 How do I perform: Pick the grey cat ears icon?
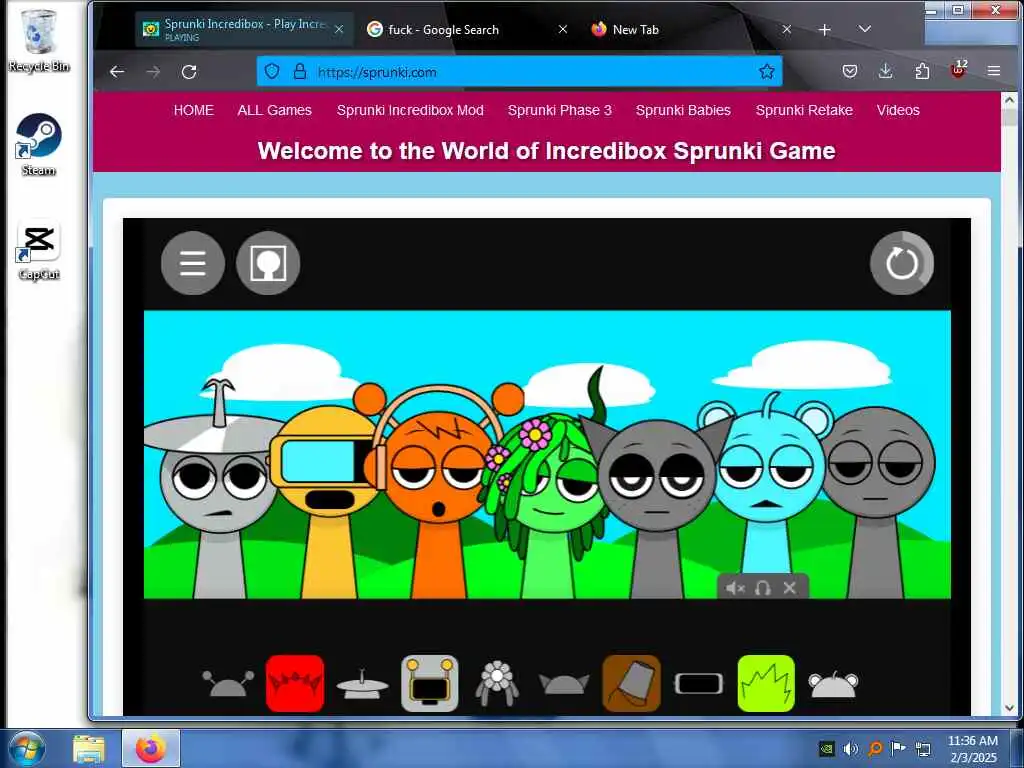pos(564,684)
